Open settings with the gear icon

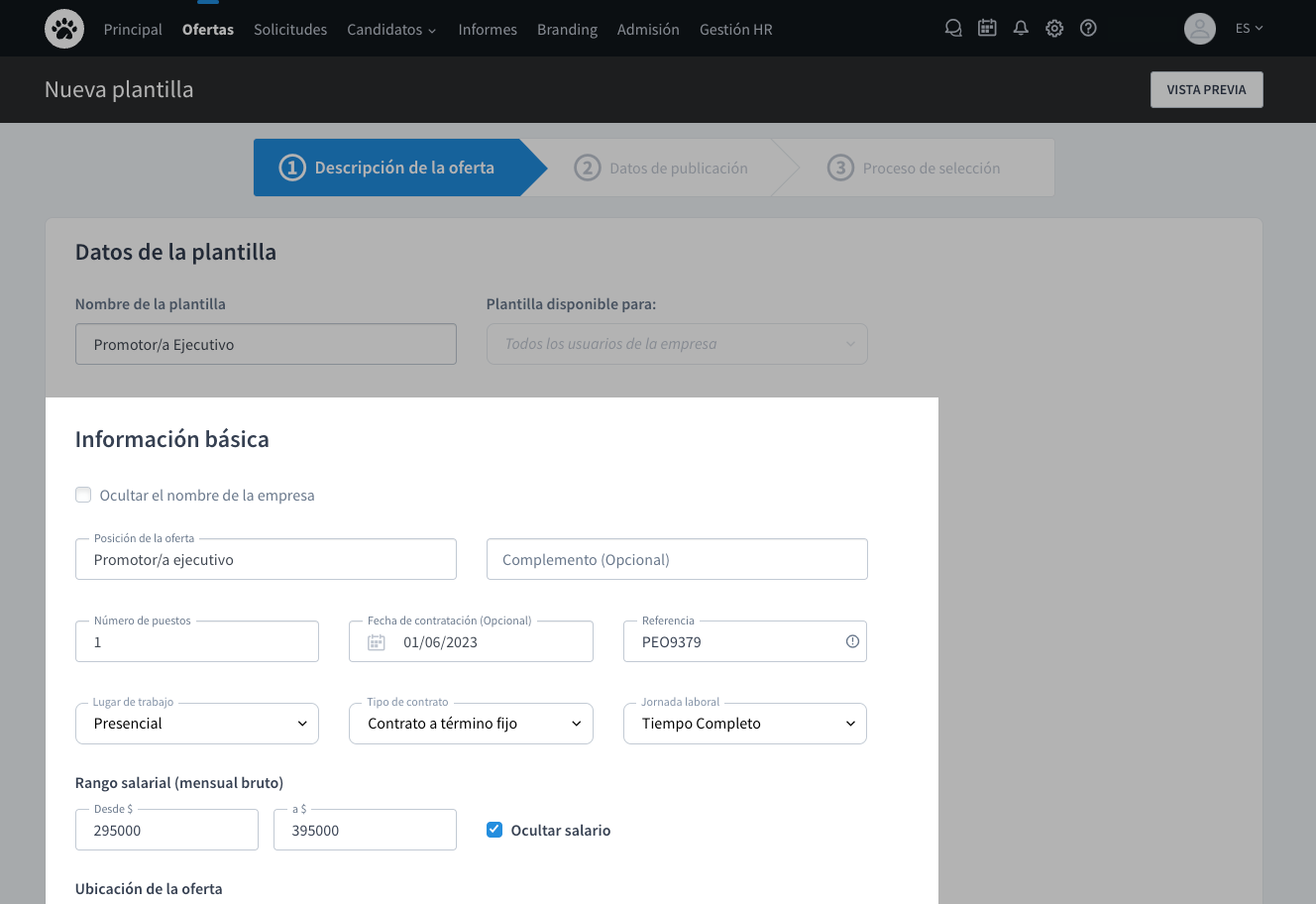1054,28
